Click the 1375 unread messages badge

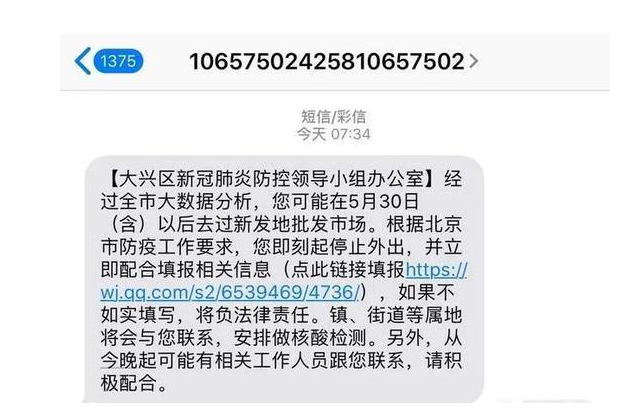point(118,61)
